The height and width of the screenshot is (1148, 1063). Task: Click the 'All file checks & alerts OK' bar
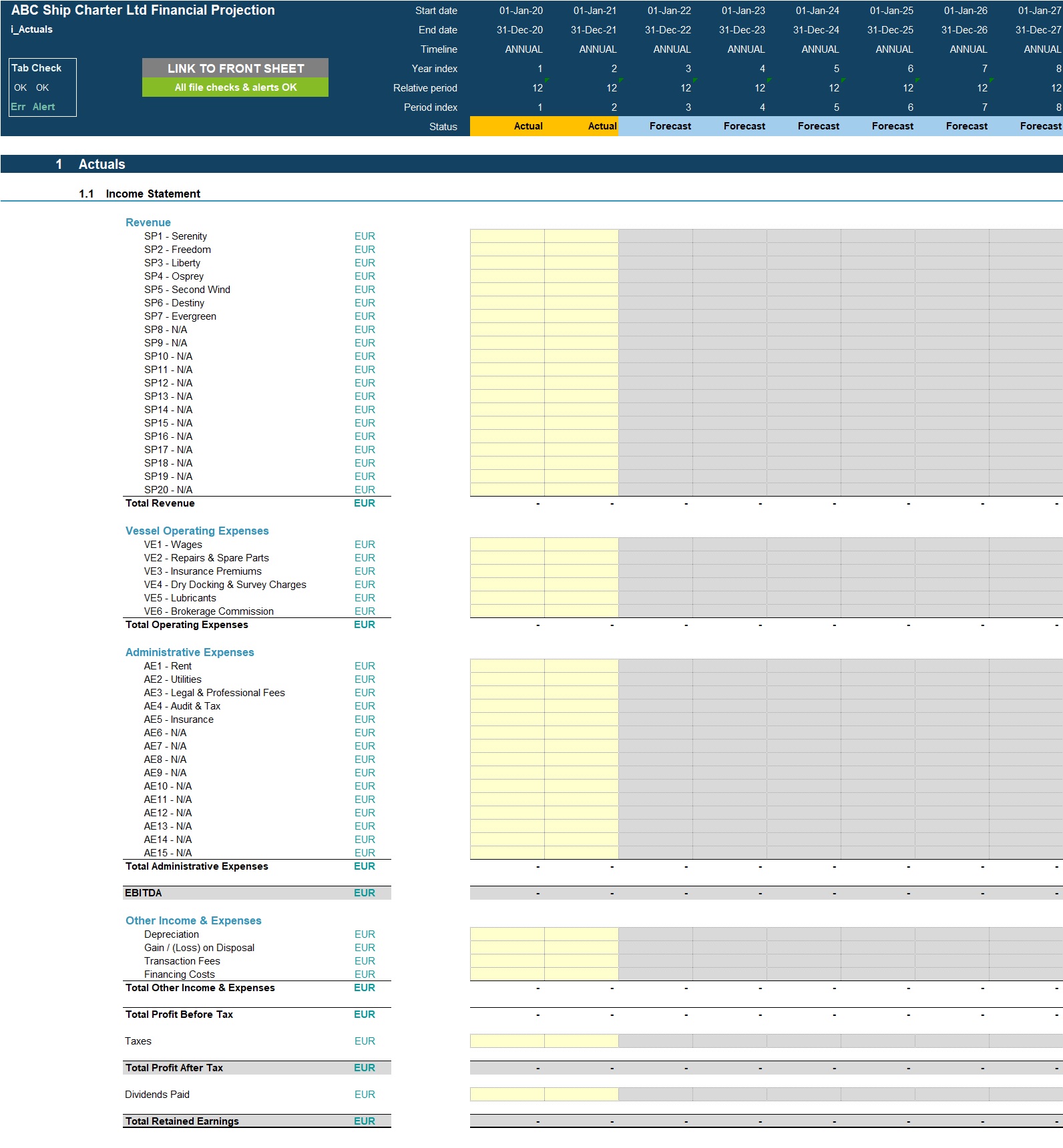click(x=235, y=87)
